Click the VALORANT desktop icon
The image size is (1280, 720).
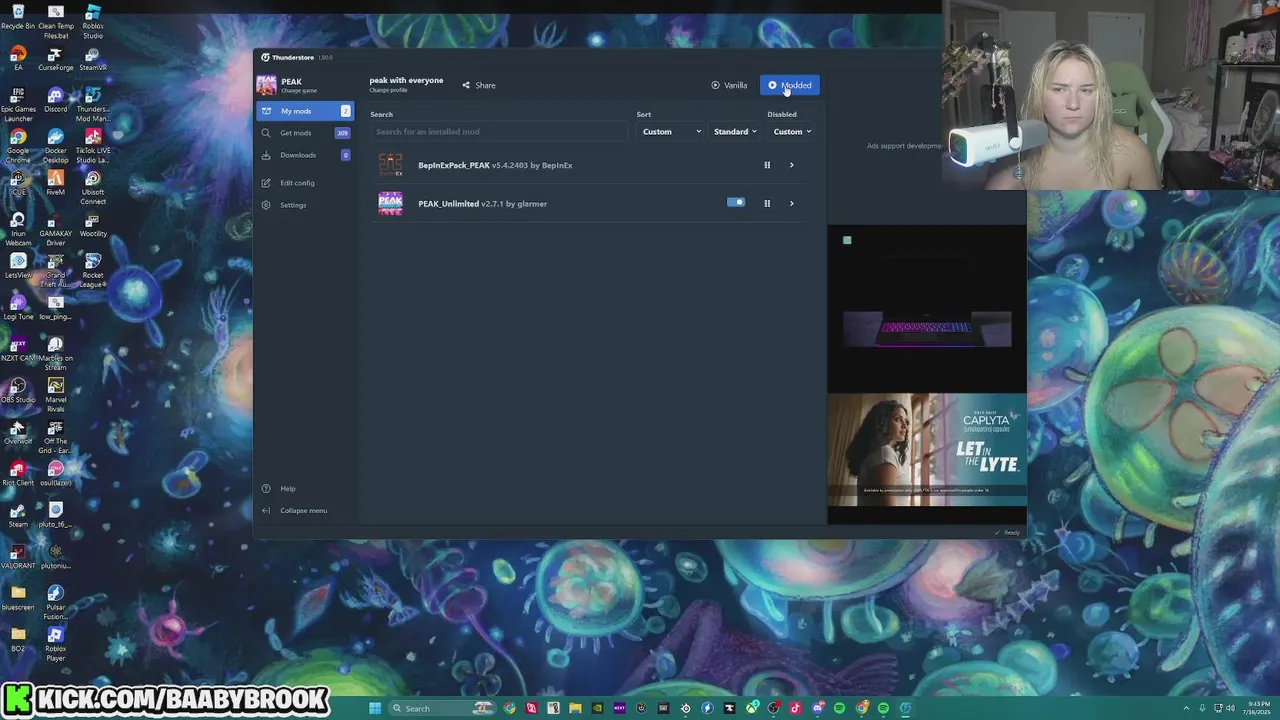pyautogui.click(x=18, y=557)
